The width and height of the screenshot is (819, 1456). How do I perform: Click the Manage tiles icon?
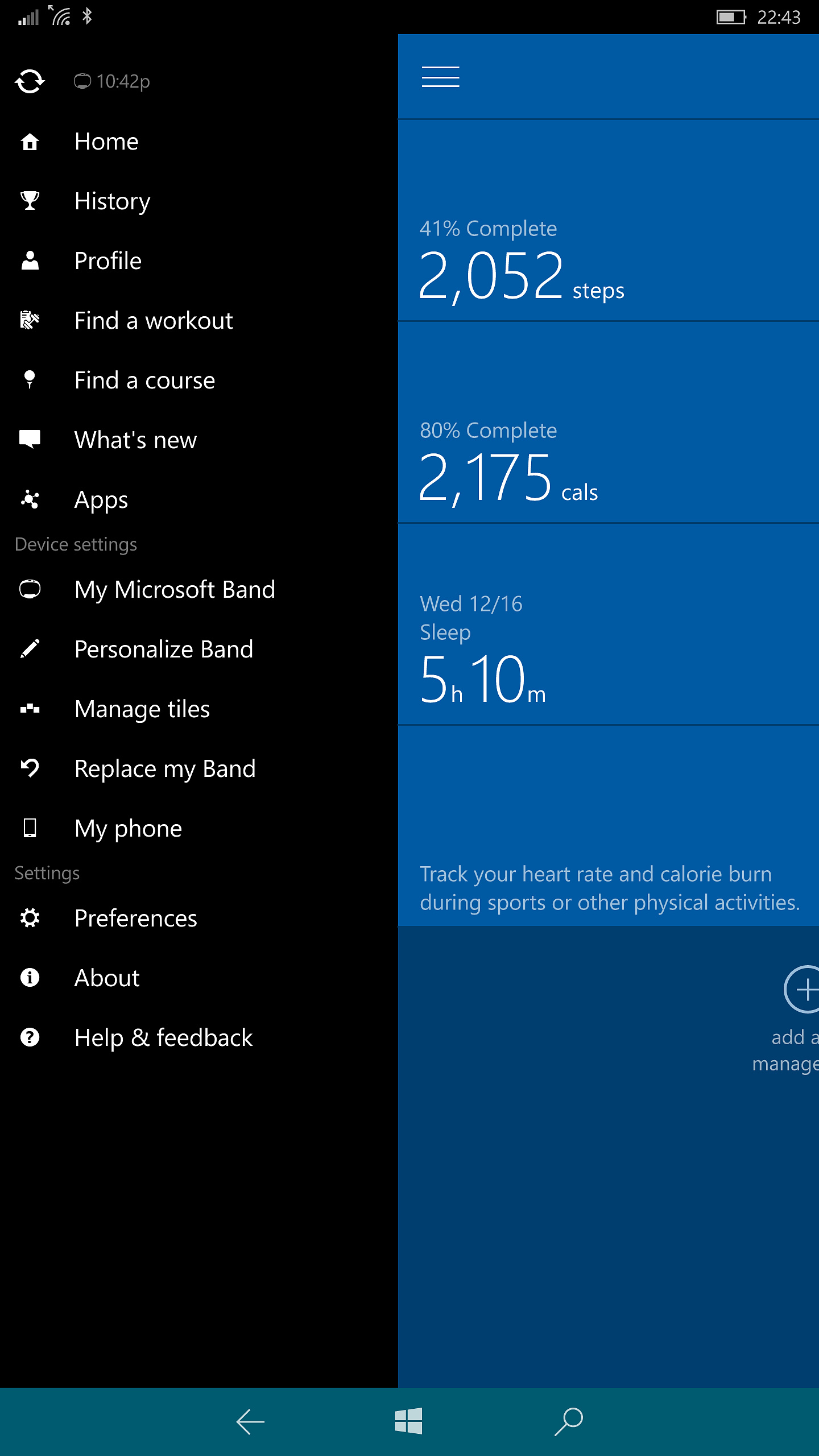(x=30, y=709)
